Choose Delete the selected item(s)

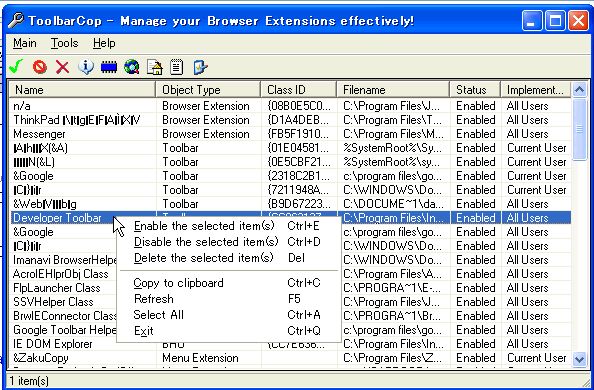228,258
